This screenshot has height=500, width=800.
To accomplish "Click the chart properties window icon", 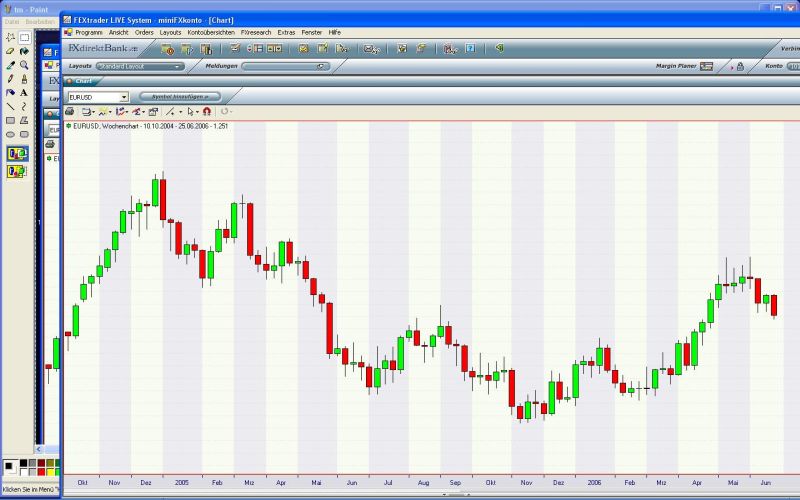I will point(153,111).
